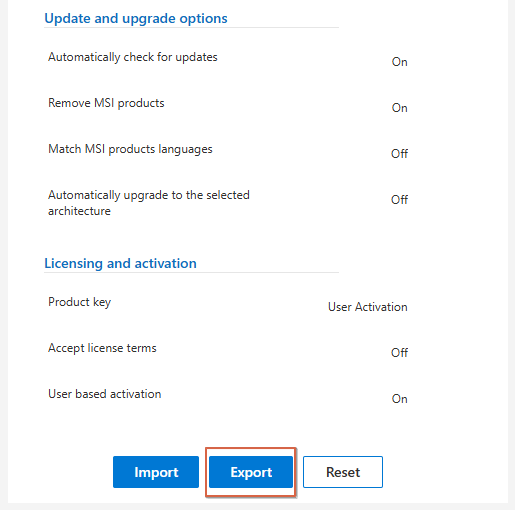
Task: Click the 'User based activation' label
Action: [105, 394]
